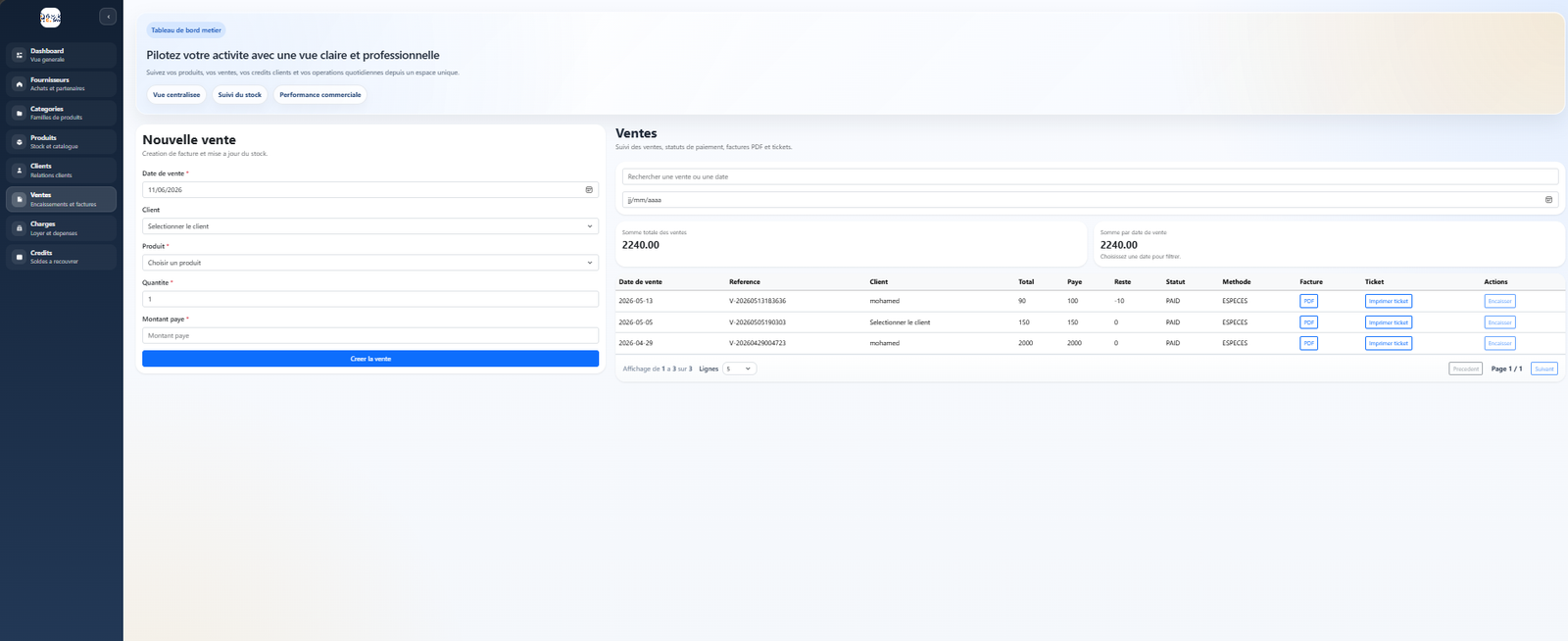The height and width of the screenshot is (641, 1568).
Task: Click Encaisser for the 2026-04-29 sale
Action: click(1499, 343)
